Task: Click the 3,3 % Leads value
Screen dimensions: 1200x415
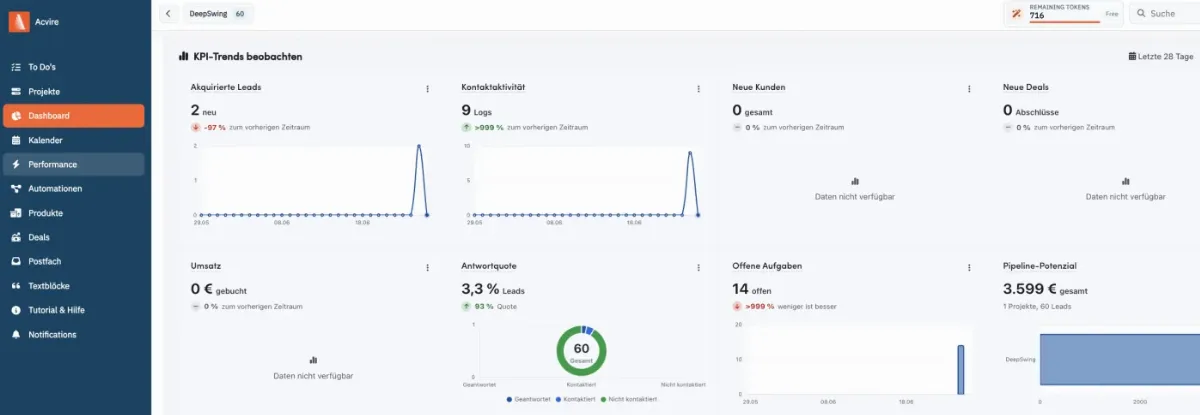Action: [x=492, y=290]
